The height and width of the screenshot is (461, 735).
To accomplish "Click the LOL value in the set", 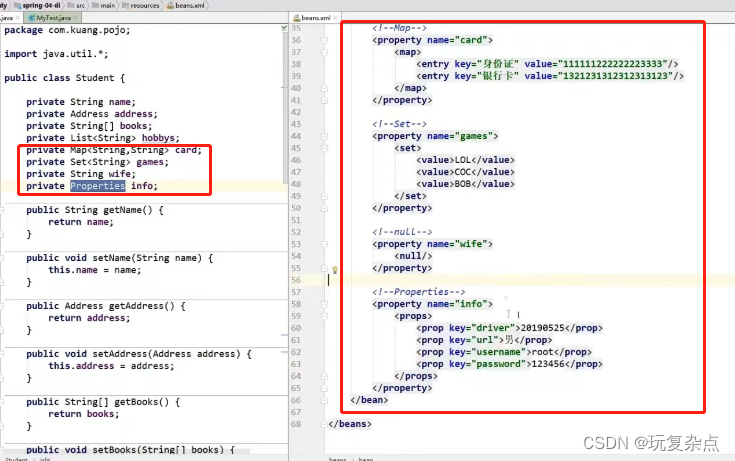I will coord(465,160).
